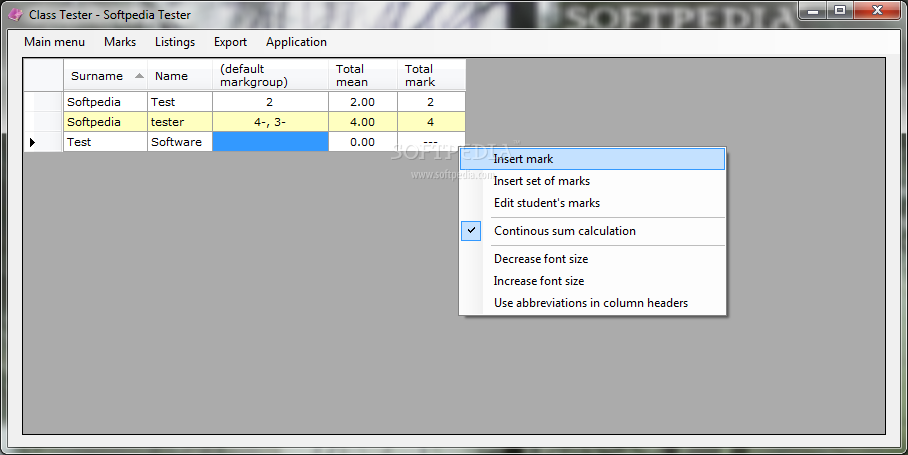Open the Listings menu
Screen dimensions: 908x455
[x=175, y=42]
